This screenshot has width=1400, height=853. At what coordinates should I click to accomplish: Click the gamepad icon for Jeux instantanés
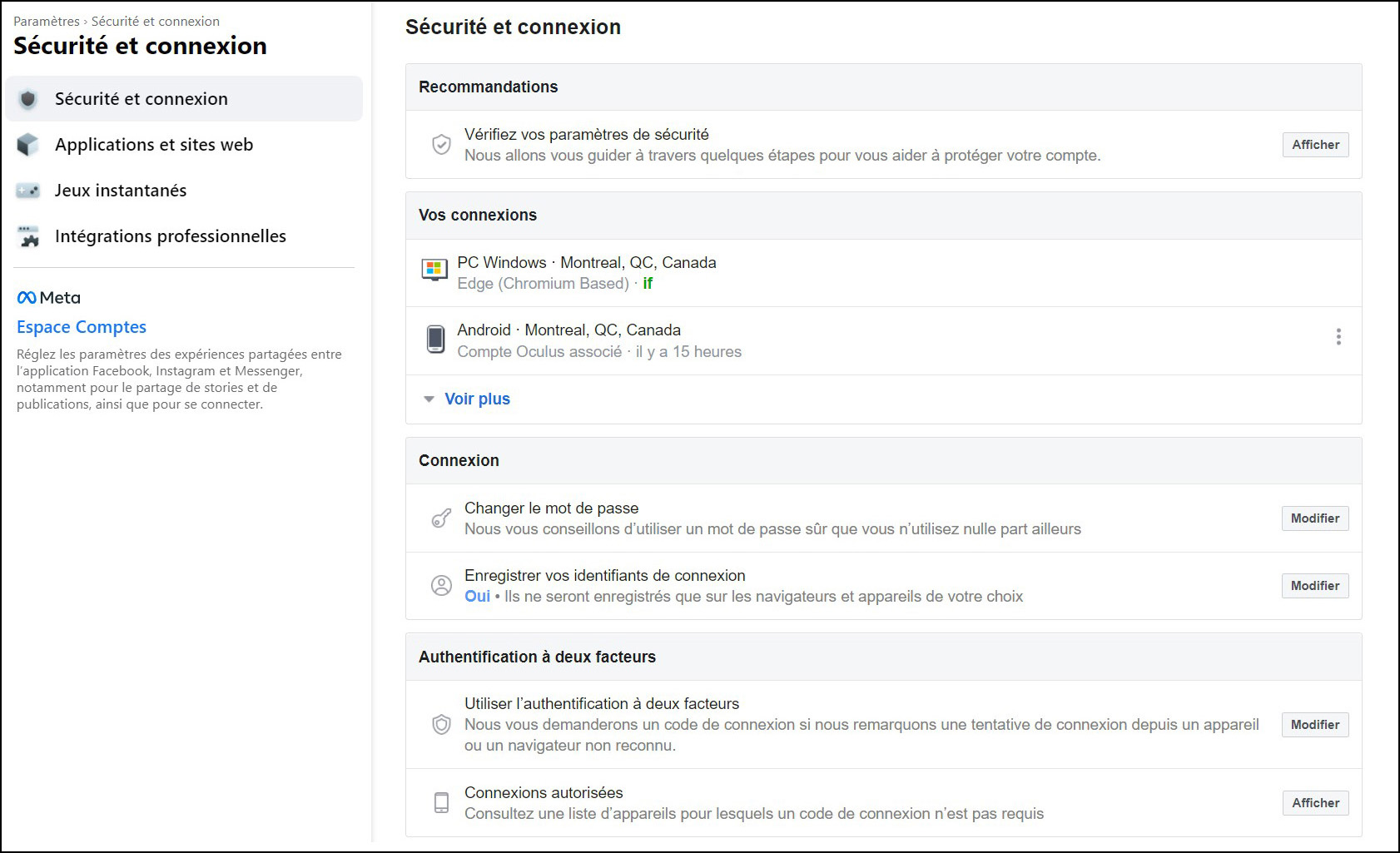[28, 191]
